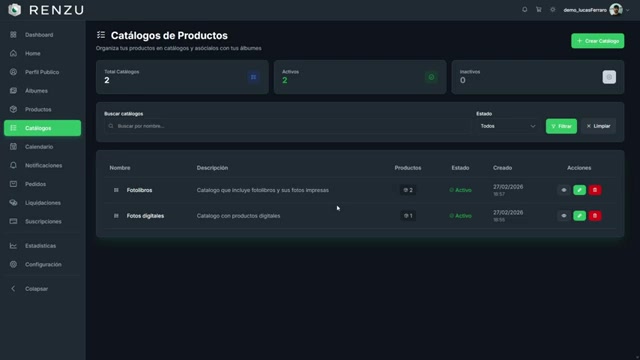Delete the Fotolibros catalog
640x360 pixels.
(595, 190)
